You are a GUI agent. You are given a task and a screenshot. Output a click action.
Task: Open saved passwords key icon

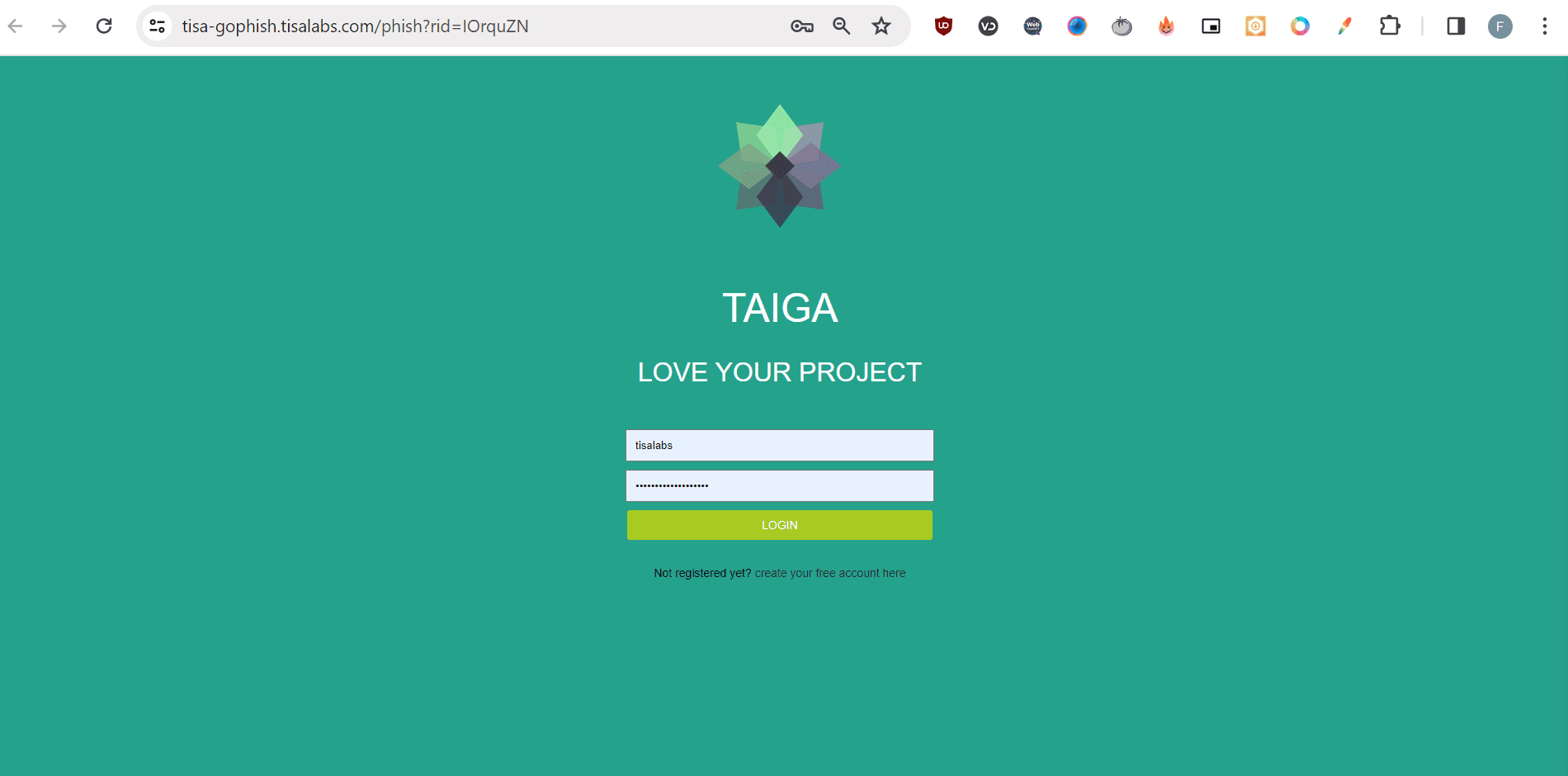click(801, 26)
